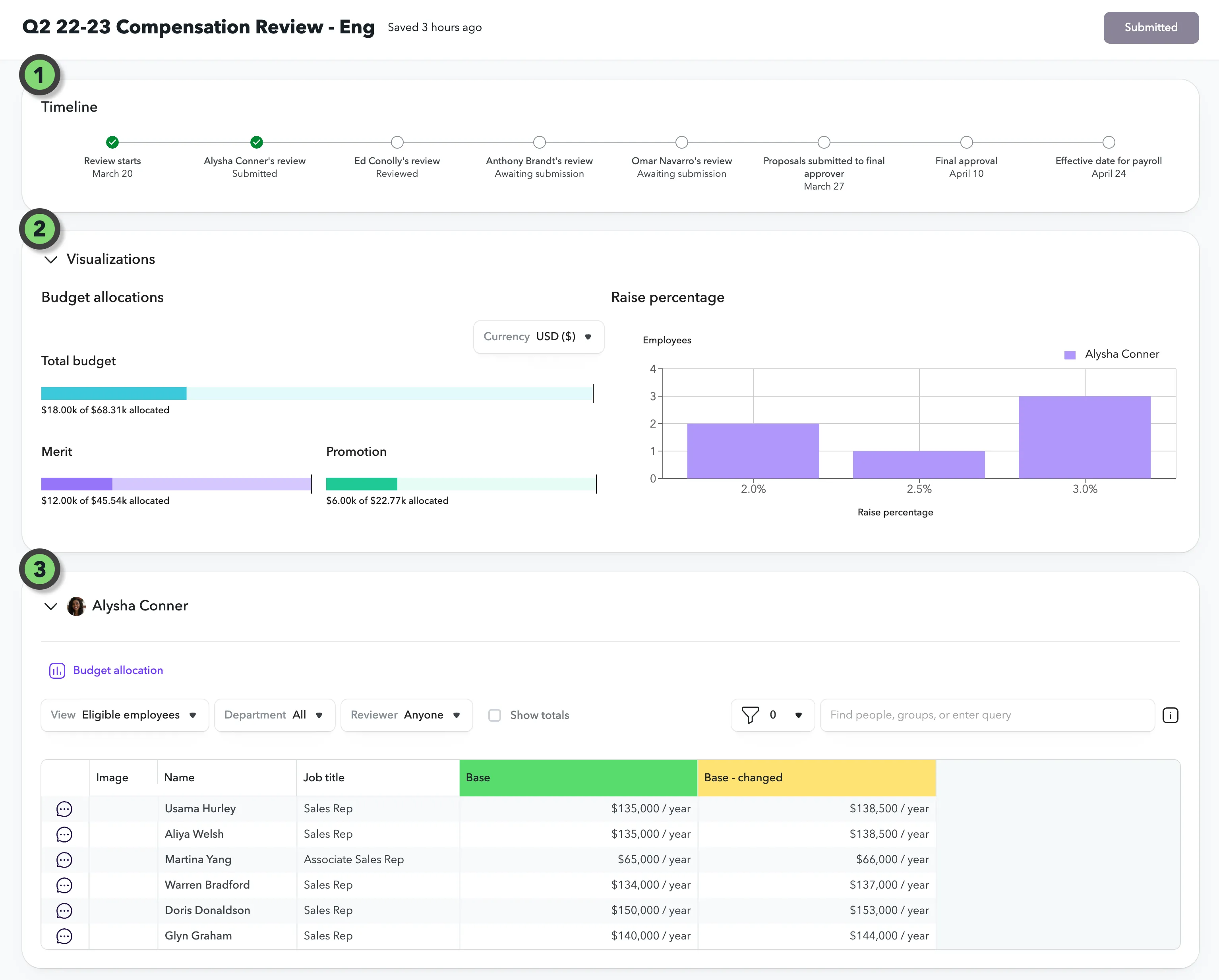The height and width of the screenshot is (980, 1219).
Task: Click the Alysha Conner section name
Action: pyautogui.click(x=140, y=606)
